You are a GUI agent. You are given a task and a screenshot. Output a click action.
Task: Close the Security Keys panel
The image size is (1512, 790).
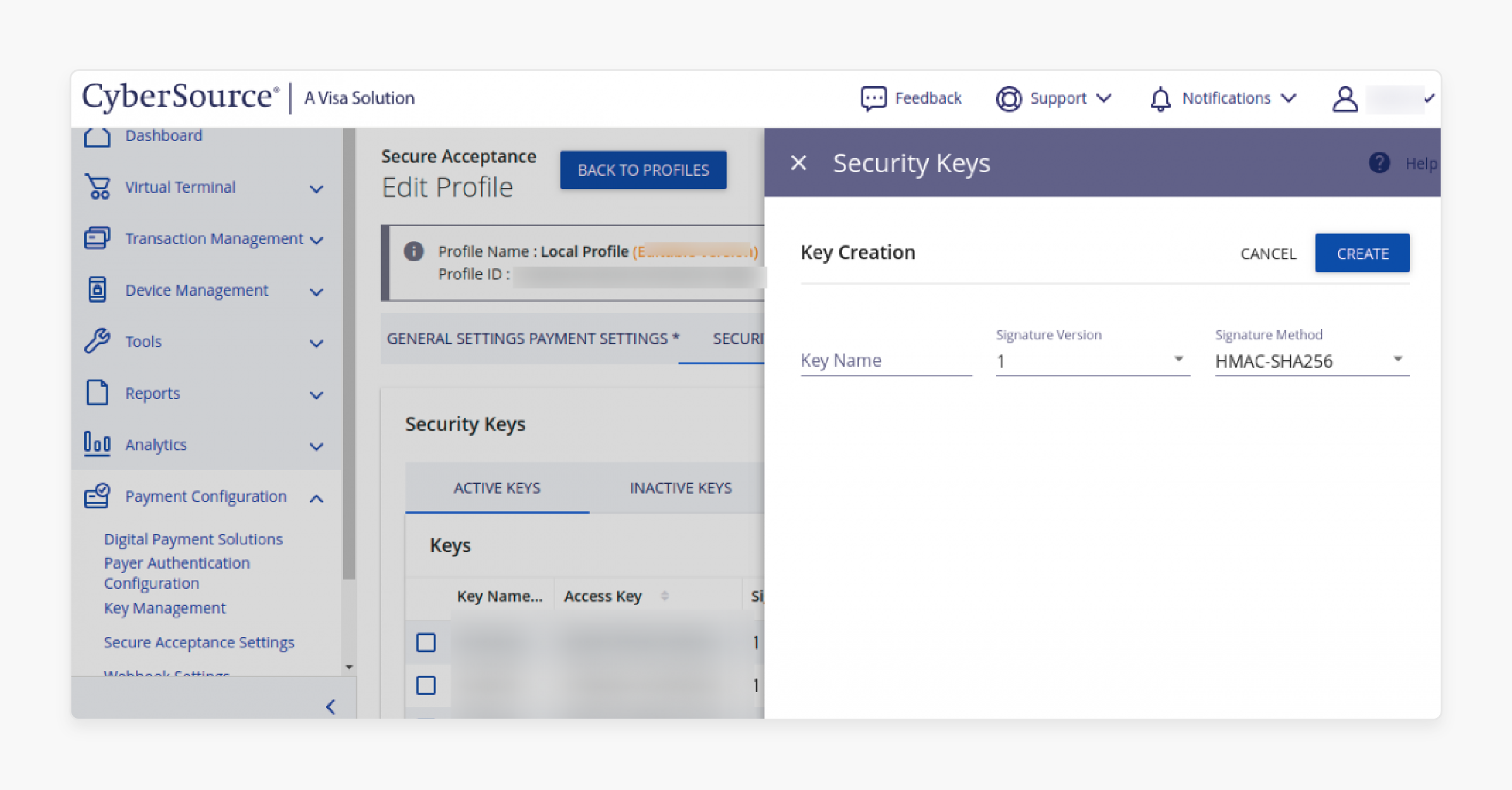[799, 163]
